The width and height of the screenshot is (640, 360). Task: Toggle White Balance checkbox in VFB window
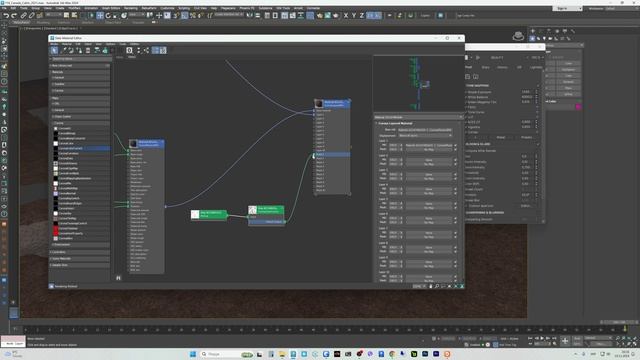pos(466,97)
